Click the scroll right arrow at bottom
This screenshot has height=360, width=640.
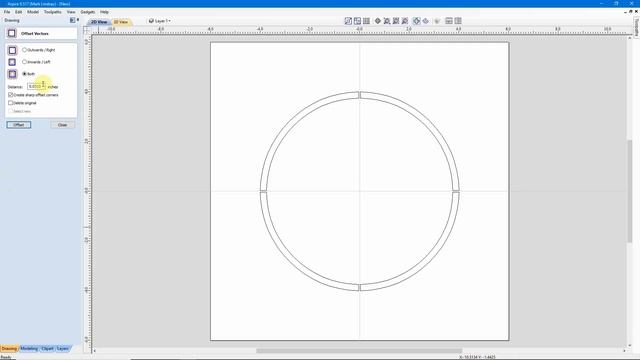point(624,351)
